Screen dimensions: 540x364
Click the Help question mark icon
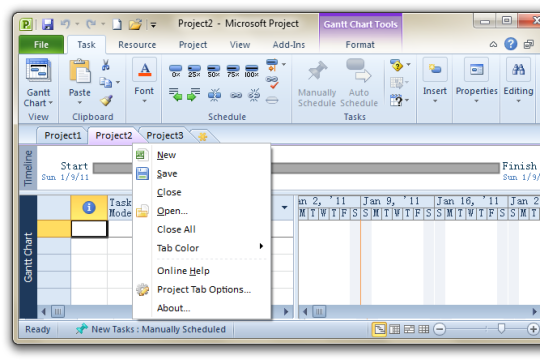coord(511,44)
